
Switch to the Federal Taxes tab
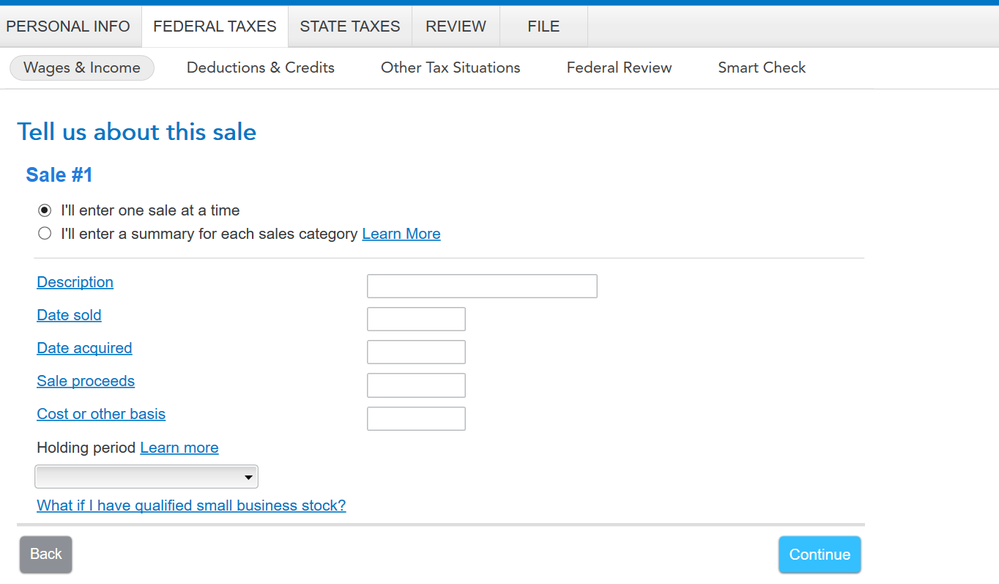(215, 26)
